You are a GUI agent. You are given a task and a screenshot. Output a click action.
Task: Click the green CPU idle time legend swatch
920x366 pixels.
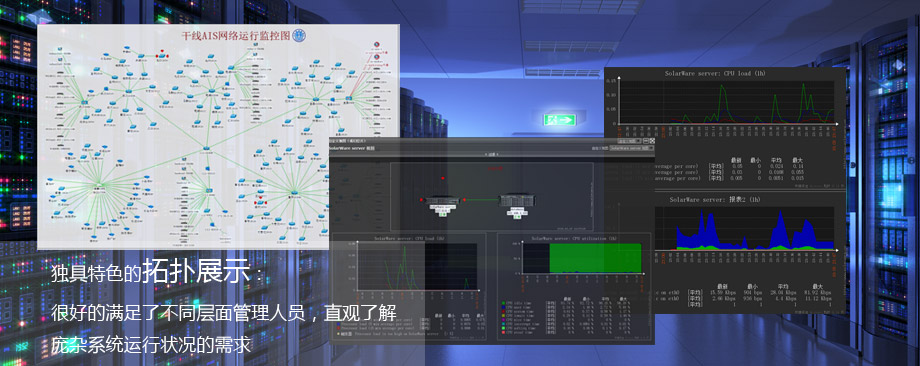(504, 303)
